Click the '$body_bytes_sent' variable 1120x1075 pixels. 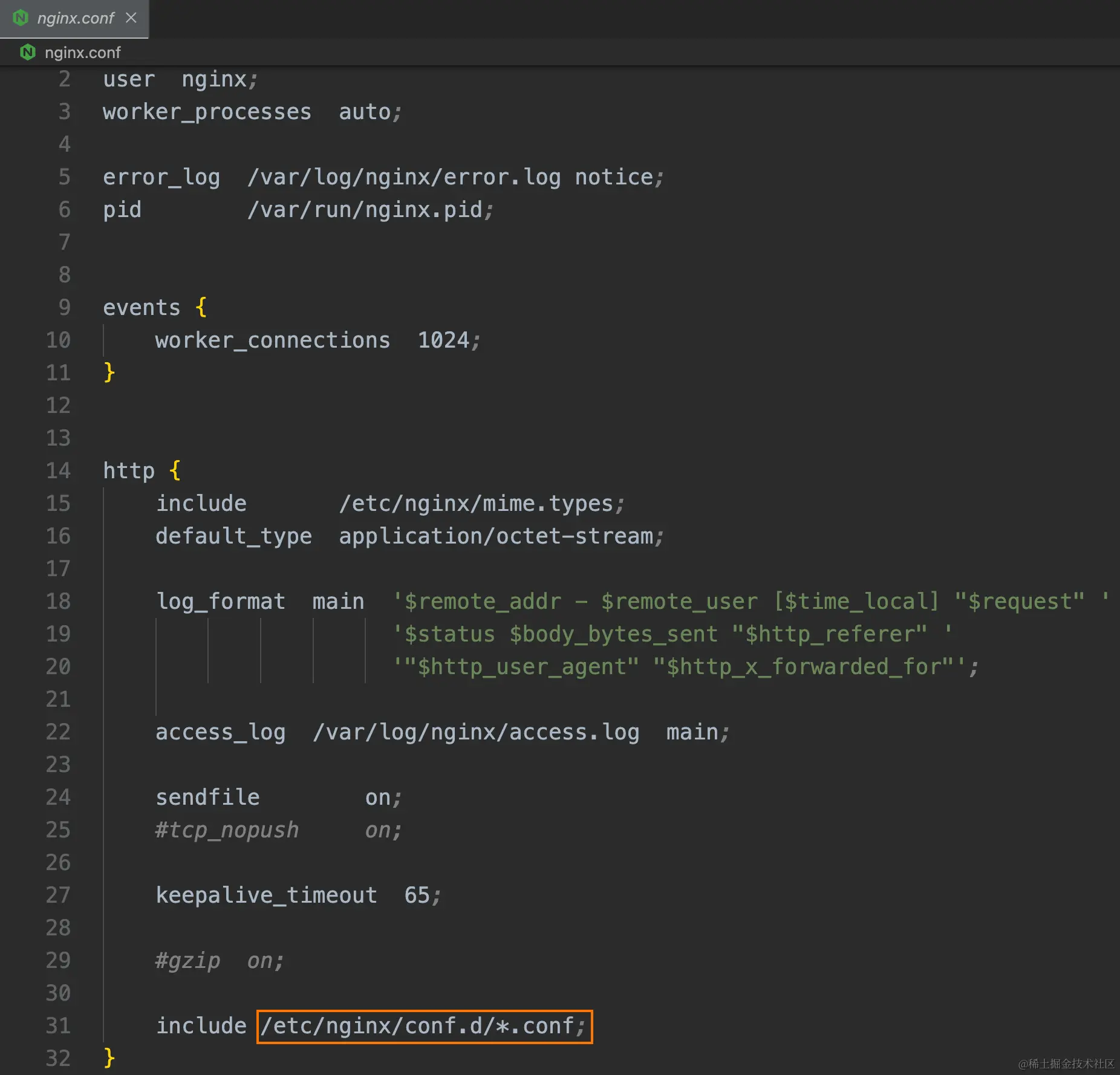tap(613, 634)
